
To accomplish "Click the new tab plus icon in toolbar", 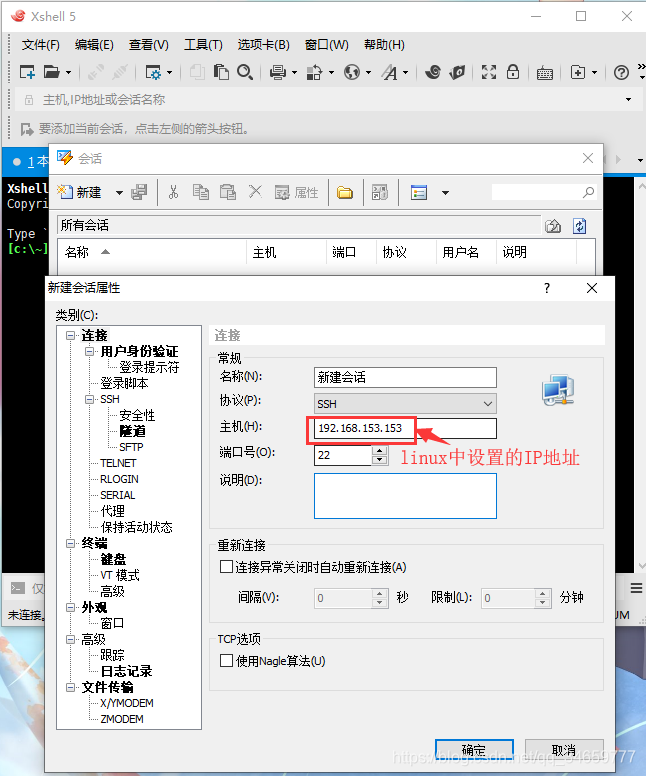I will point(578,72).
